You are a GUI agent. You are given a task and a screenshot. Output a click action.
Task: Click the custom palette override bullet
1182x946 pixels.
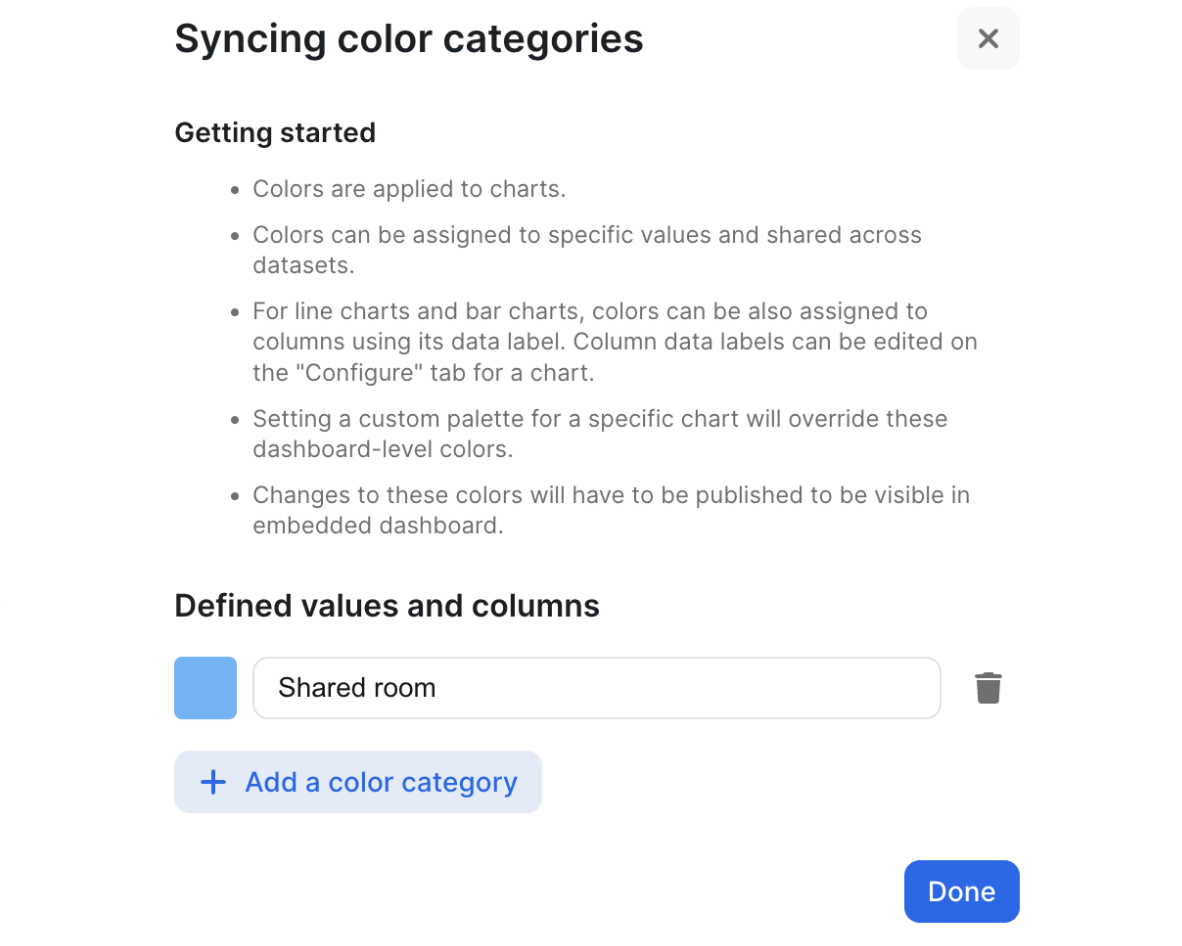(599, 433)
